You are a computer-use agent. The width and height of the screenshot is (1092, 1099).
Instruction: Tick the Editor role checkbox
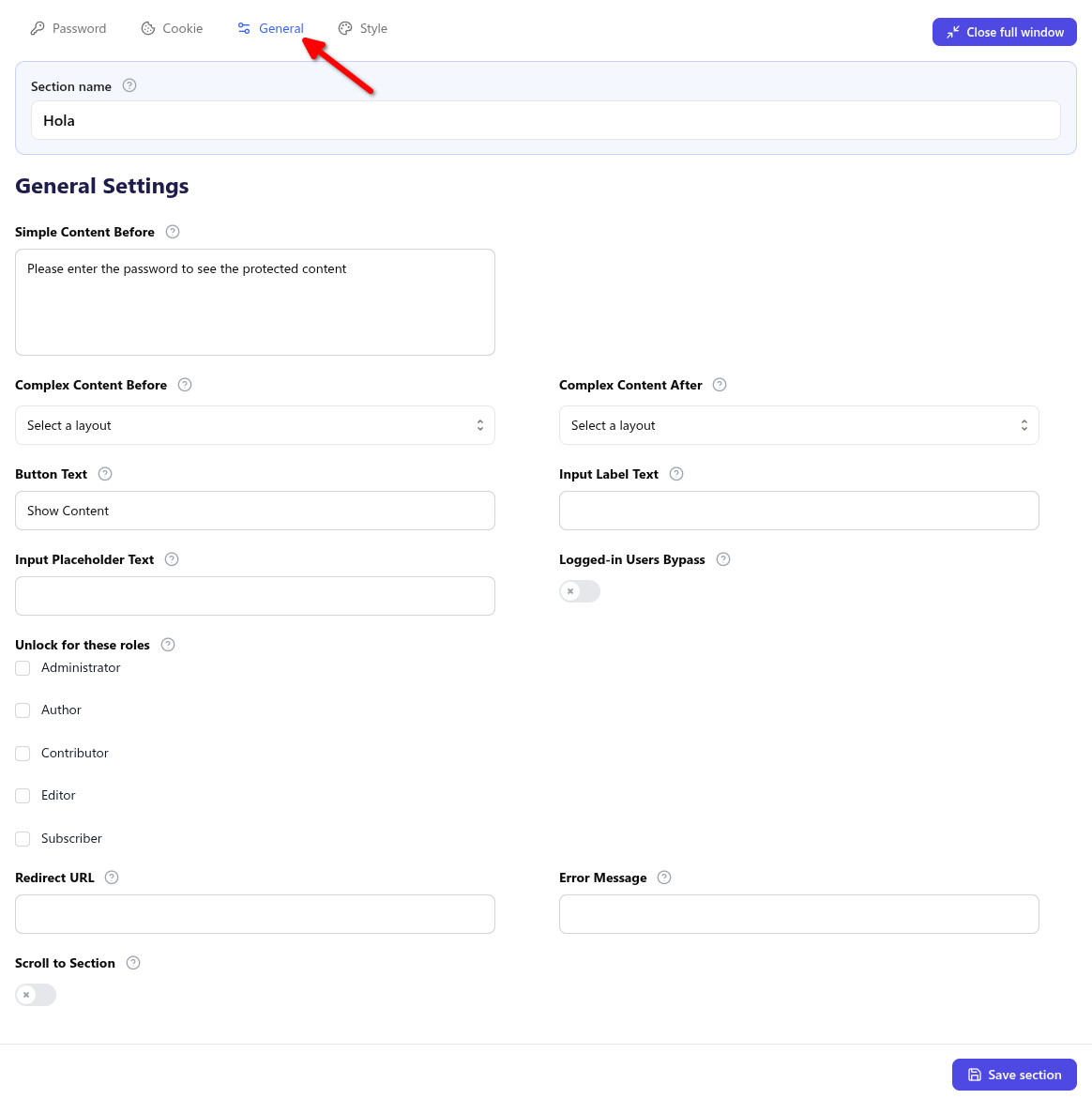pyautogui.click(x=23, y=796)
